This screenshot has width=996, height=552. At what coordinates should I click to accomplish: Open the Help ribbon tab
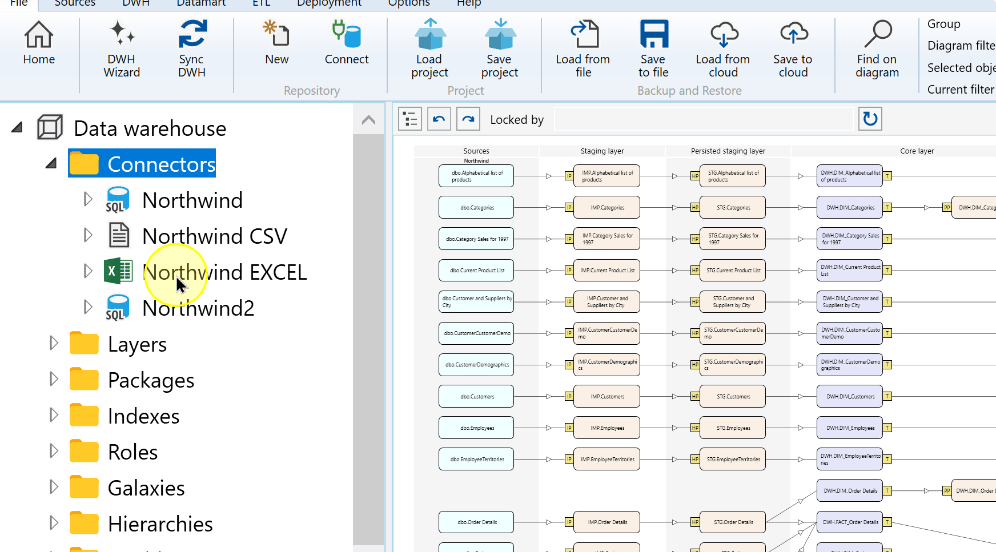pyautogui.click(x=469, y=4)
